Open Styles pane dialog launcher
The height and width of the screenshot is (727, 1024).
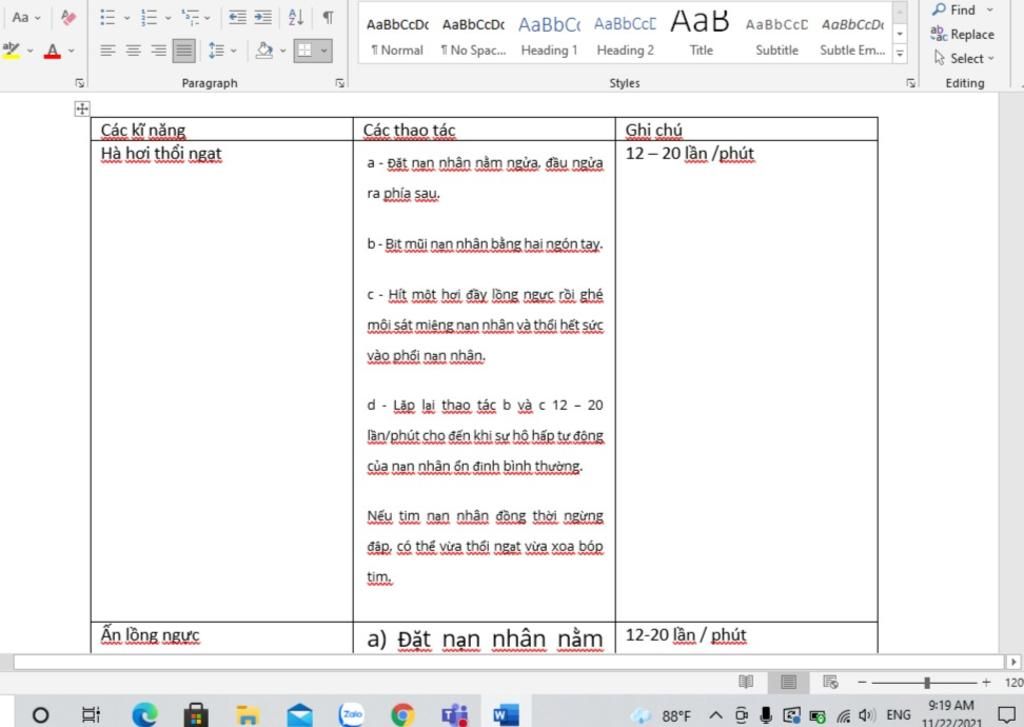click(x=910, y=83)
